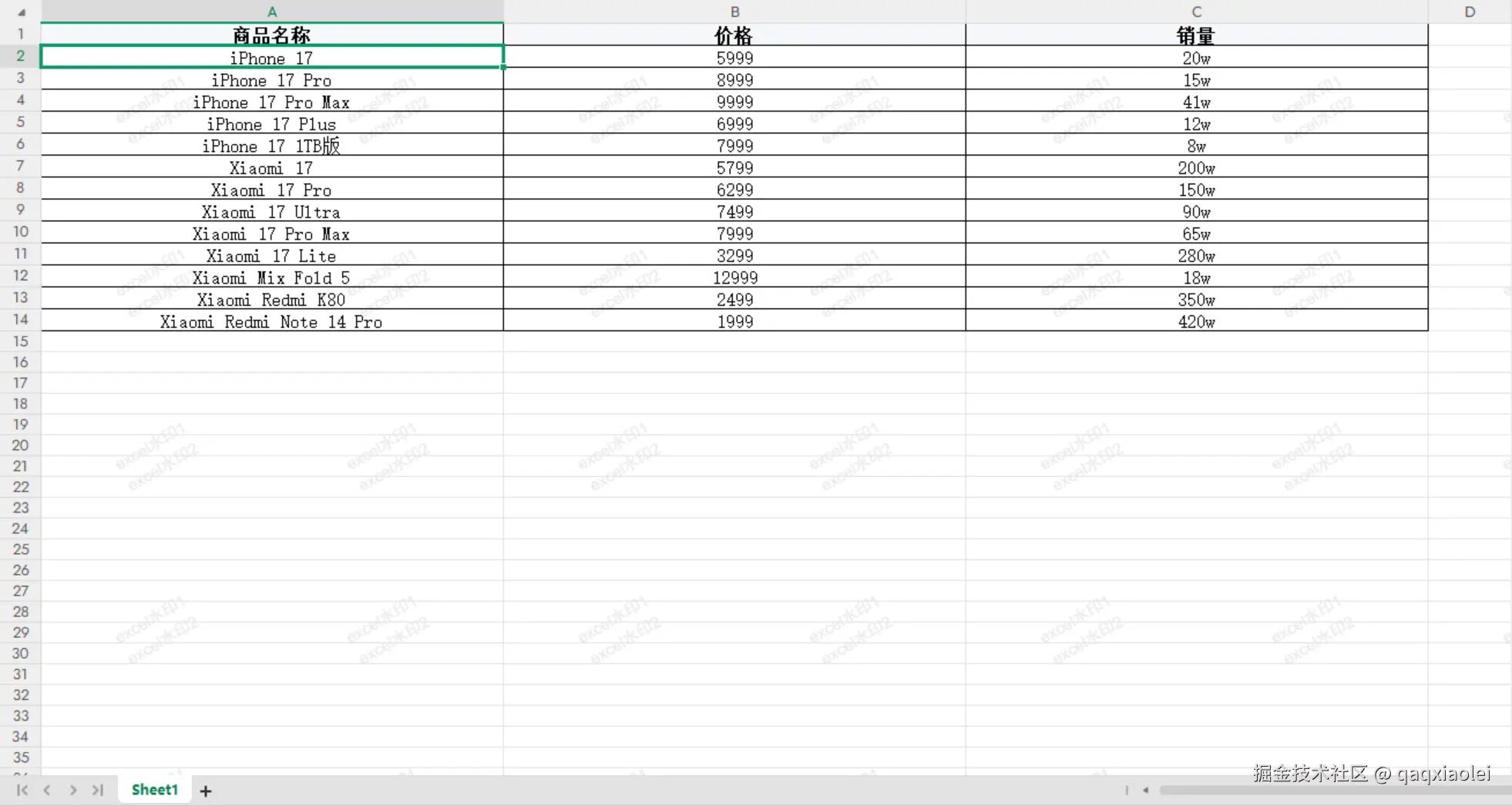Screen dimensions: 1512x806
Task: Click the horizontal scrollbar track
Action: coord(1335,790)
